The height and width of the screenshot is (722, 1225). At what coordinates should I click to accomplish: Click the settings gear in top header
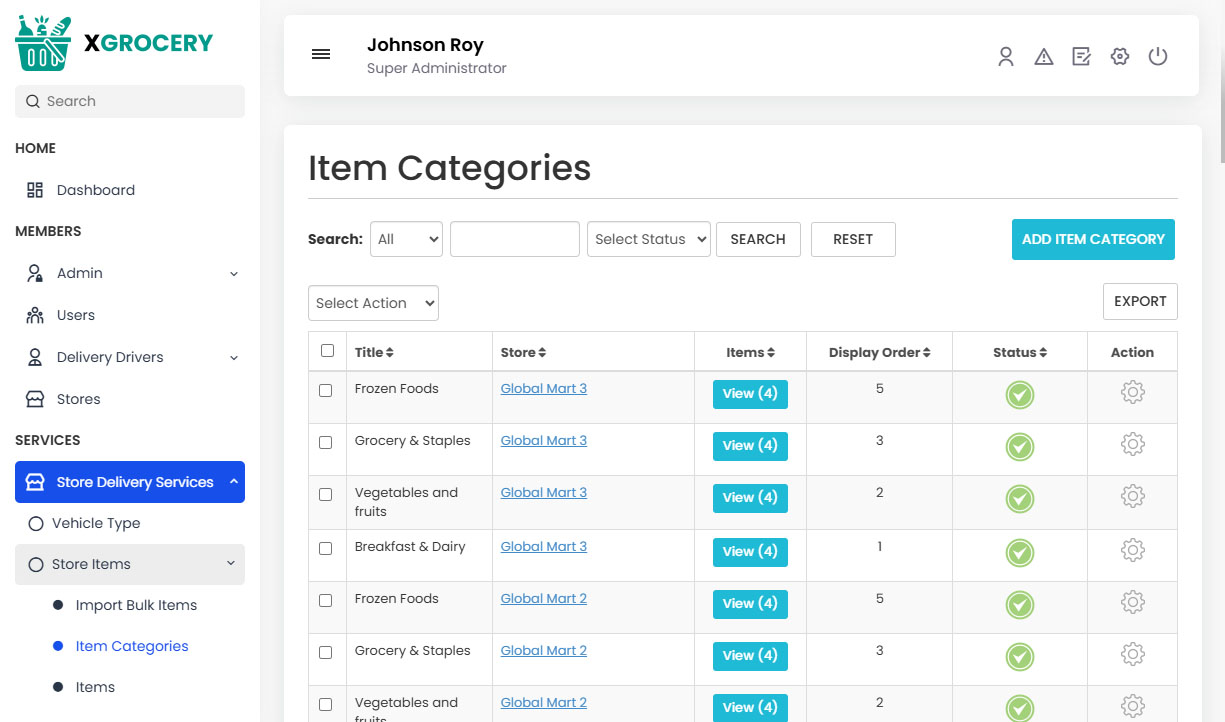click(x=1119, y=57)
